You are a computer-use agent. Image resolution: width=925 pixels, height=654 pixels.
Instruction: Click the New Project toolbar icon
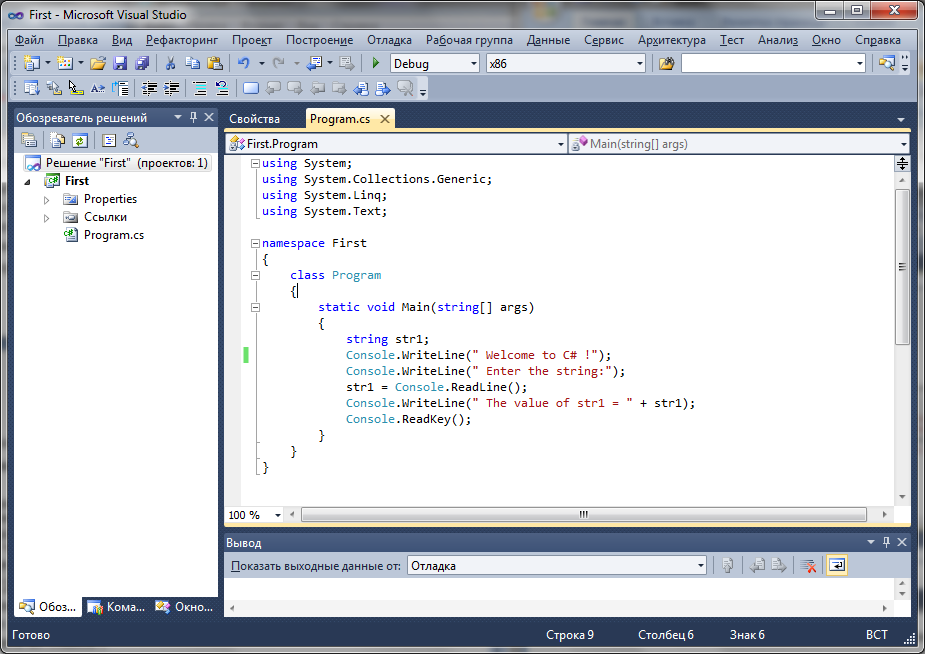31,63
